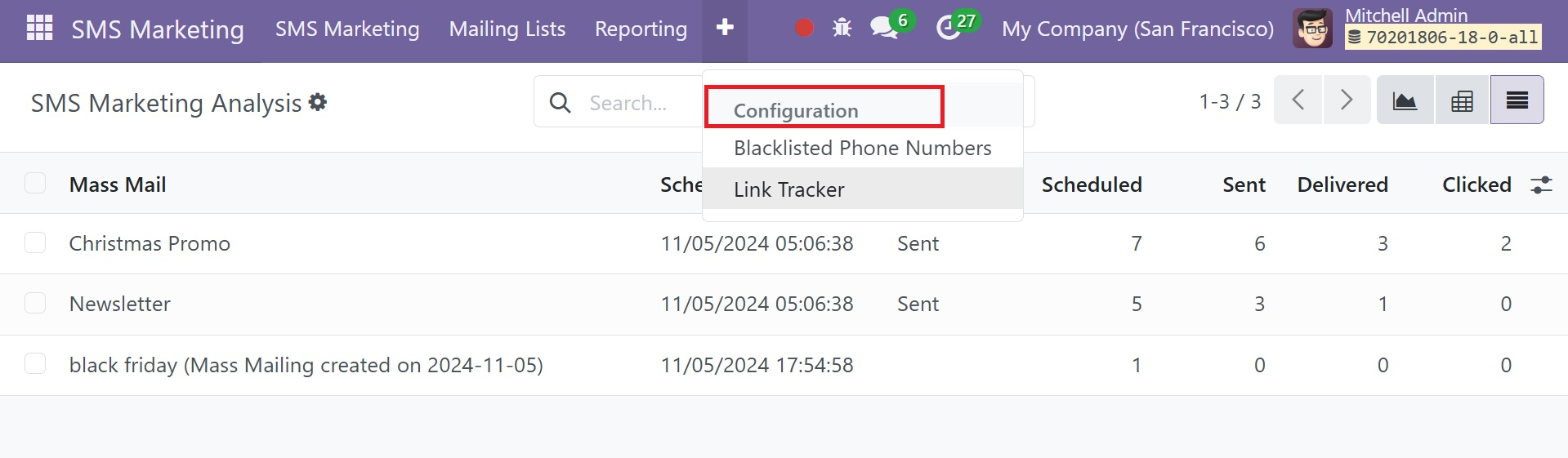
Task: Open the My Company (San Francisco) switcher
Action: point(1137,29)
